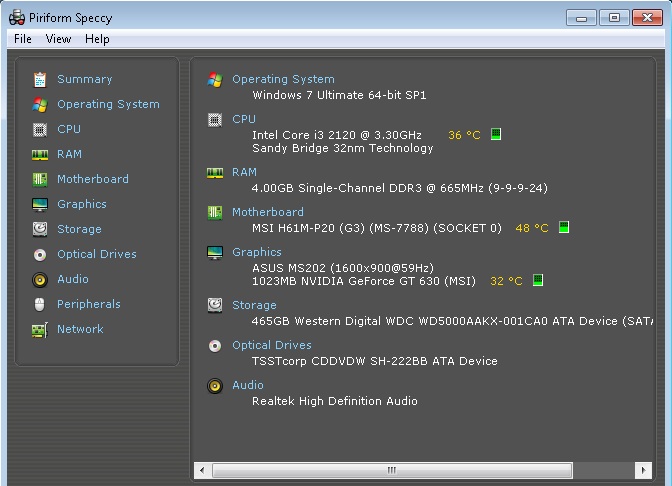Open the Optical Drives heading link in summary
The height and width of the screenshot is (486, 672).
tap(272, 345)
